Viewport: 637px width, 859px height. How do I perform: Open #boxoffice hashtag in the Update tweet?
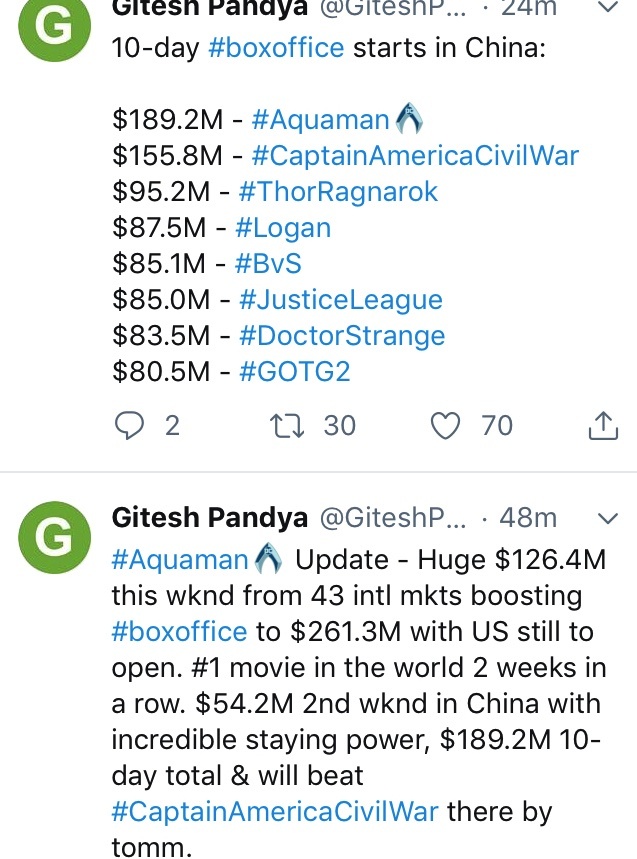click(179, 632)
